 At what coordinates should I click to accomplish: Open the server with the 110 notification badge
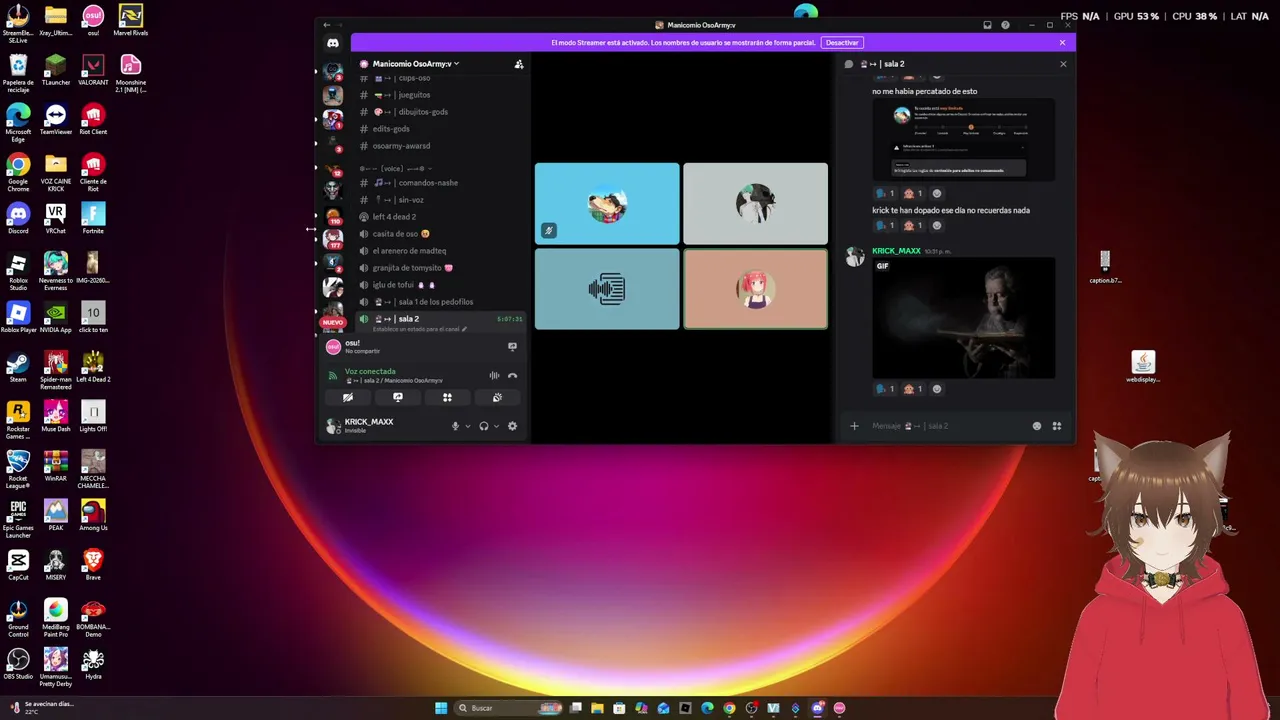click(333, 215)
